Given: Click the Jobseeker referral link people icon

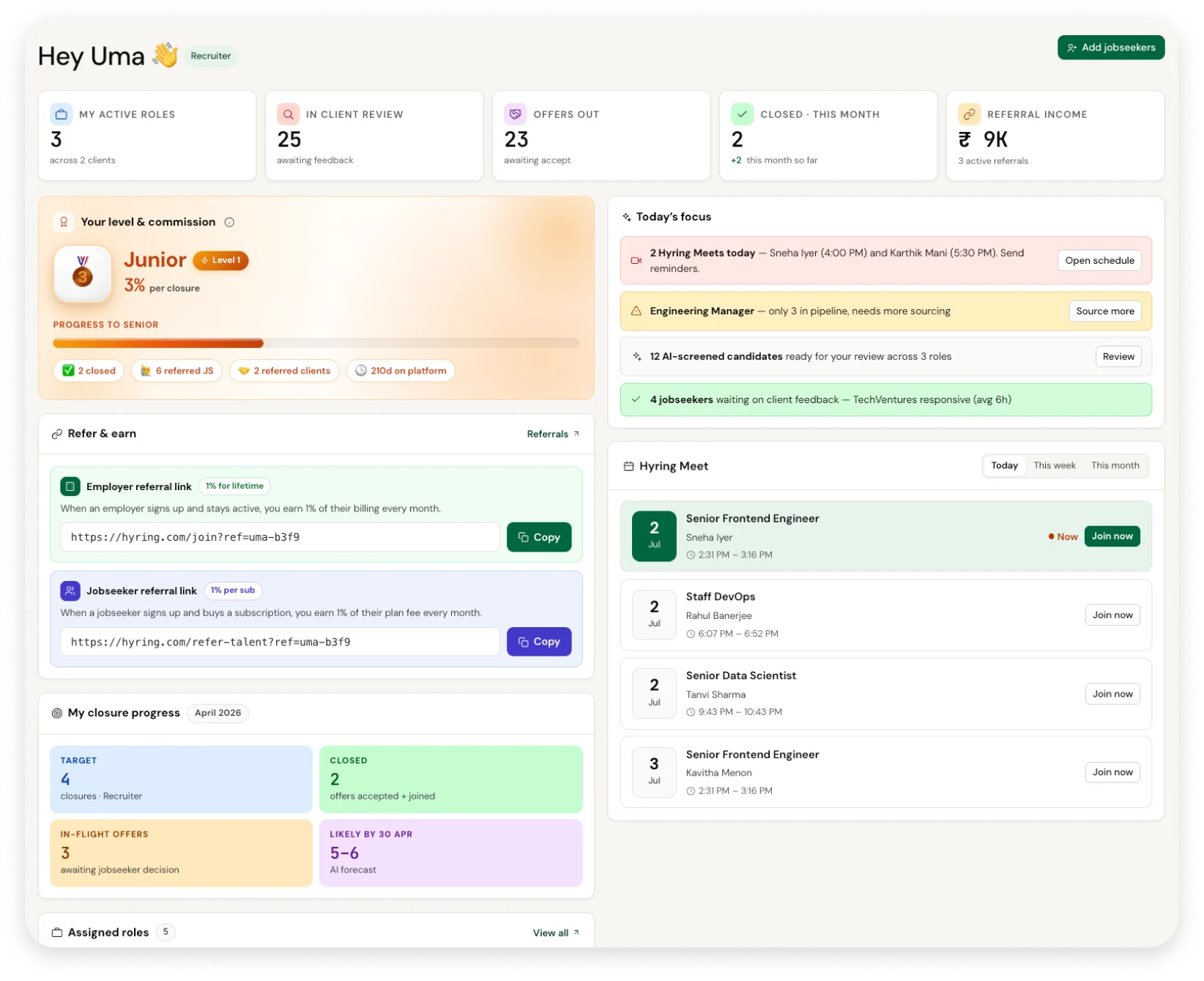Looking at the screenshot, I should [x=70, y=591].
